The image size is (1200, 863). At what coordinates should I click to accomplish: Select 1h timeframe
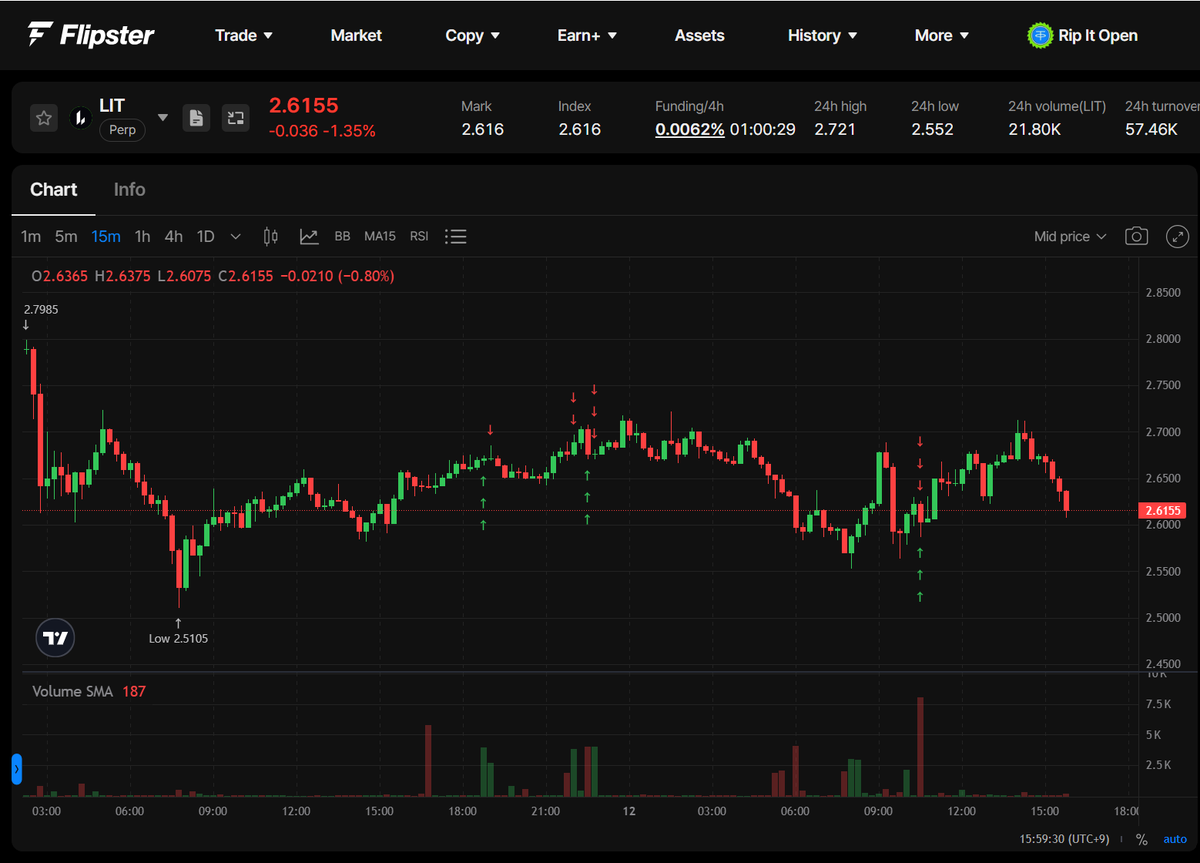click(x=142, y=237)
